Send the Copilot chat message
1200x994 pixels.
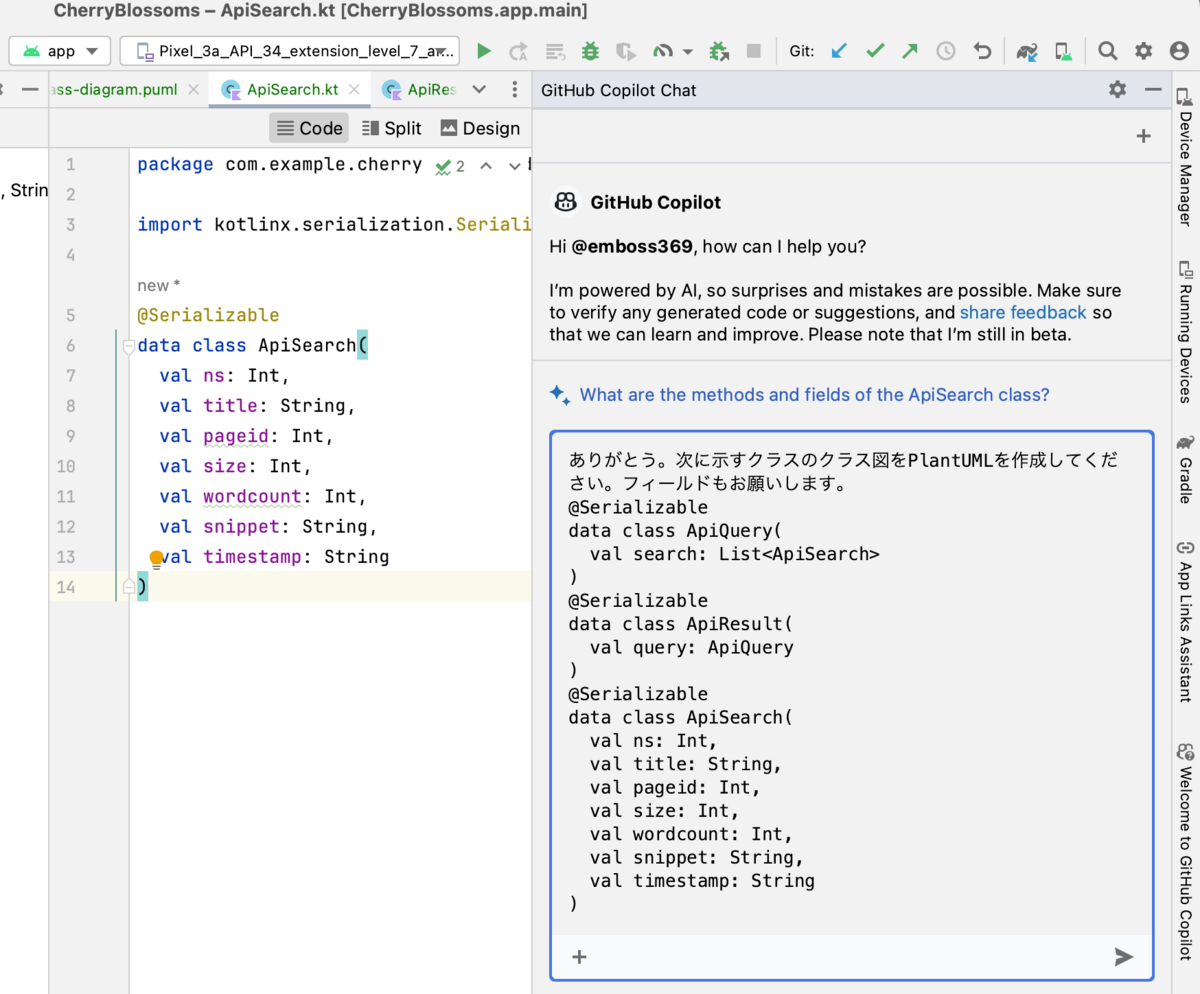(1124, 957)
